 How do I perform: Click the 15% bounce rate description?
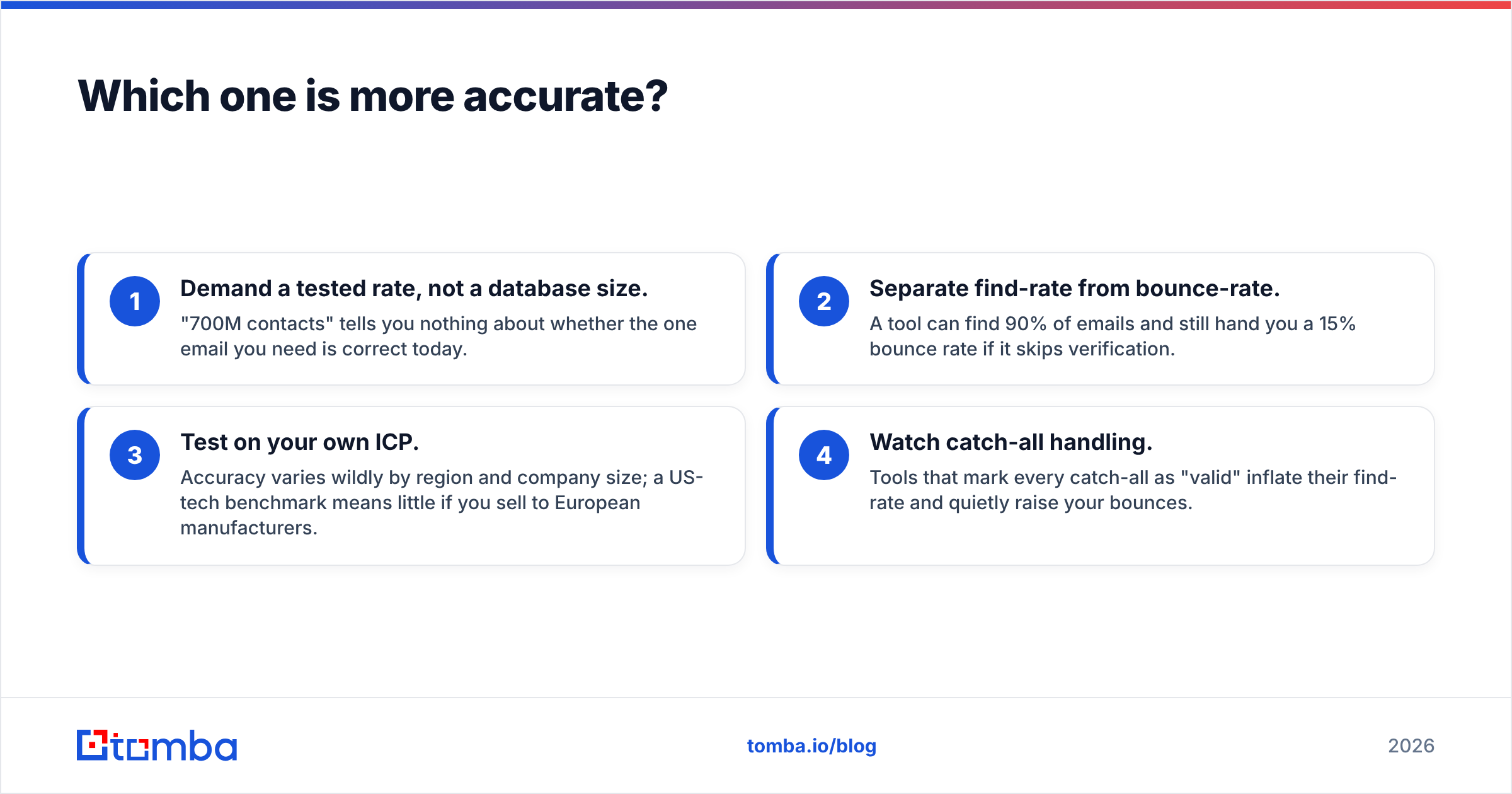coord(1113,336)
